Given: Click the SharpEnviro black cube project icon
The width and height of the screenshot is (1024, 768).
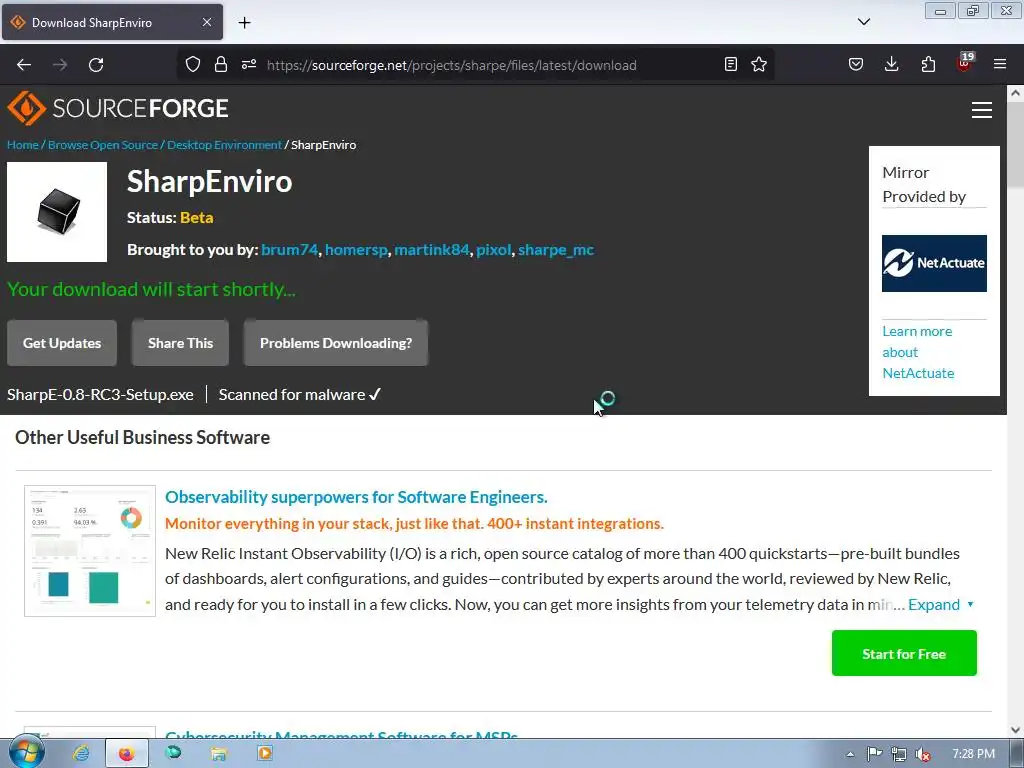Looking at the screenshot, I should coord(57,212).
